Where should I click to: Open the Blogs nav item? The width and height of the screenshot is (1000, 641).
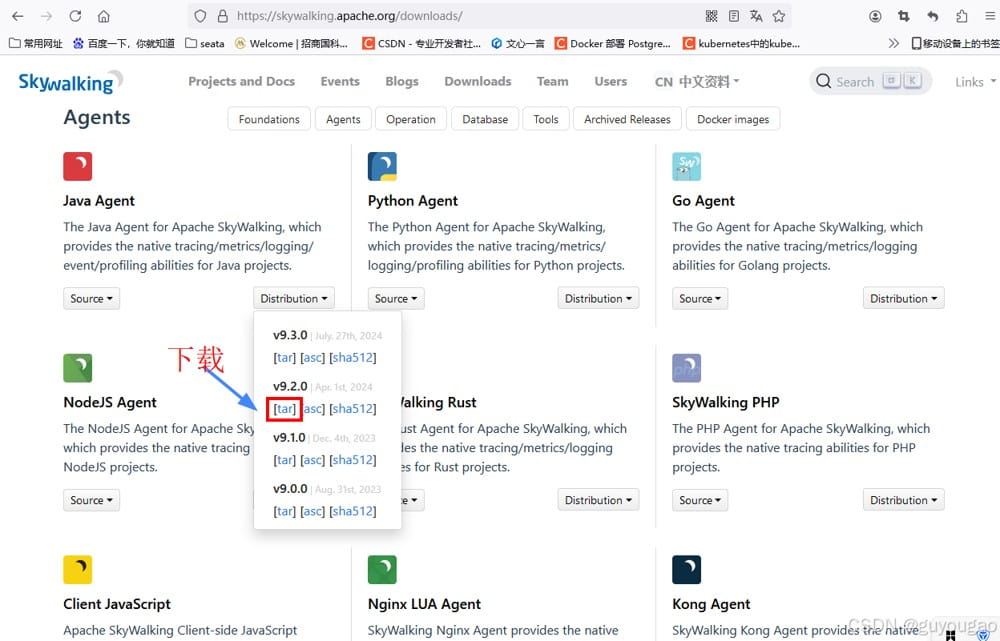tap(402, 81)
